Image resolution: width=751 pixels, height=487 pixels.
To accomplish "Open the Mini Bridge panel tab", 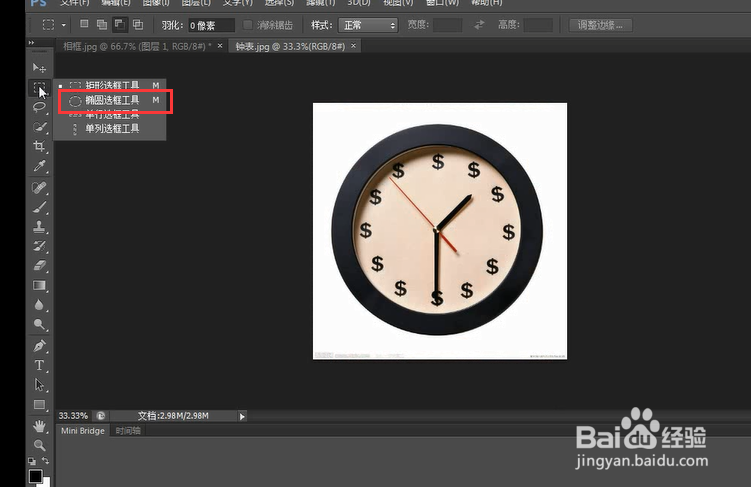I will [x=83, y=430].
